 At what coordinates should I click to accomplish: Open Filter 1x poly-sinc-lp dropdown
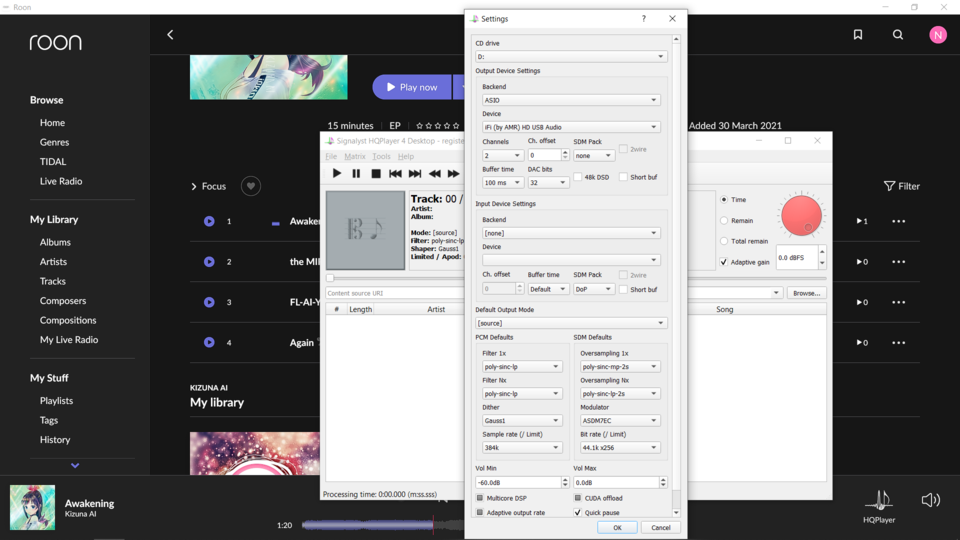[x=522, y=367]
